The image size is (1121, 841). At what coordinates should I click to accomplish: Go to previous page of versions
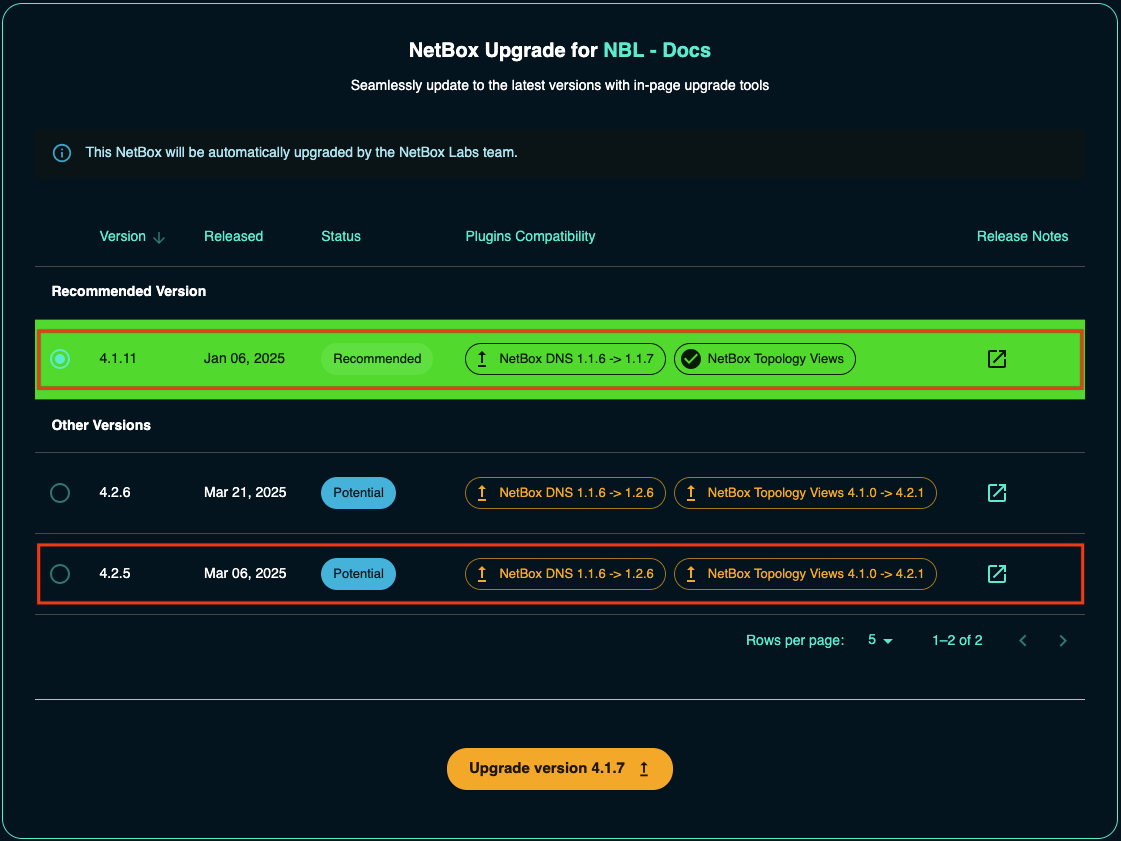pyautogui.click(x=1023, y=641)
